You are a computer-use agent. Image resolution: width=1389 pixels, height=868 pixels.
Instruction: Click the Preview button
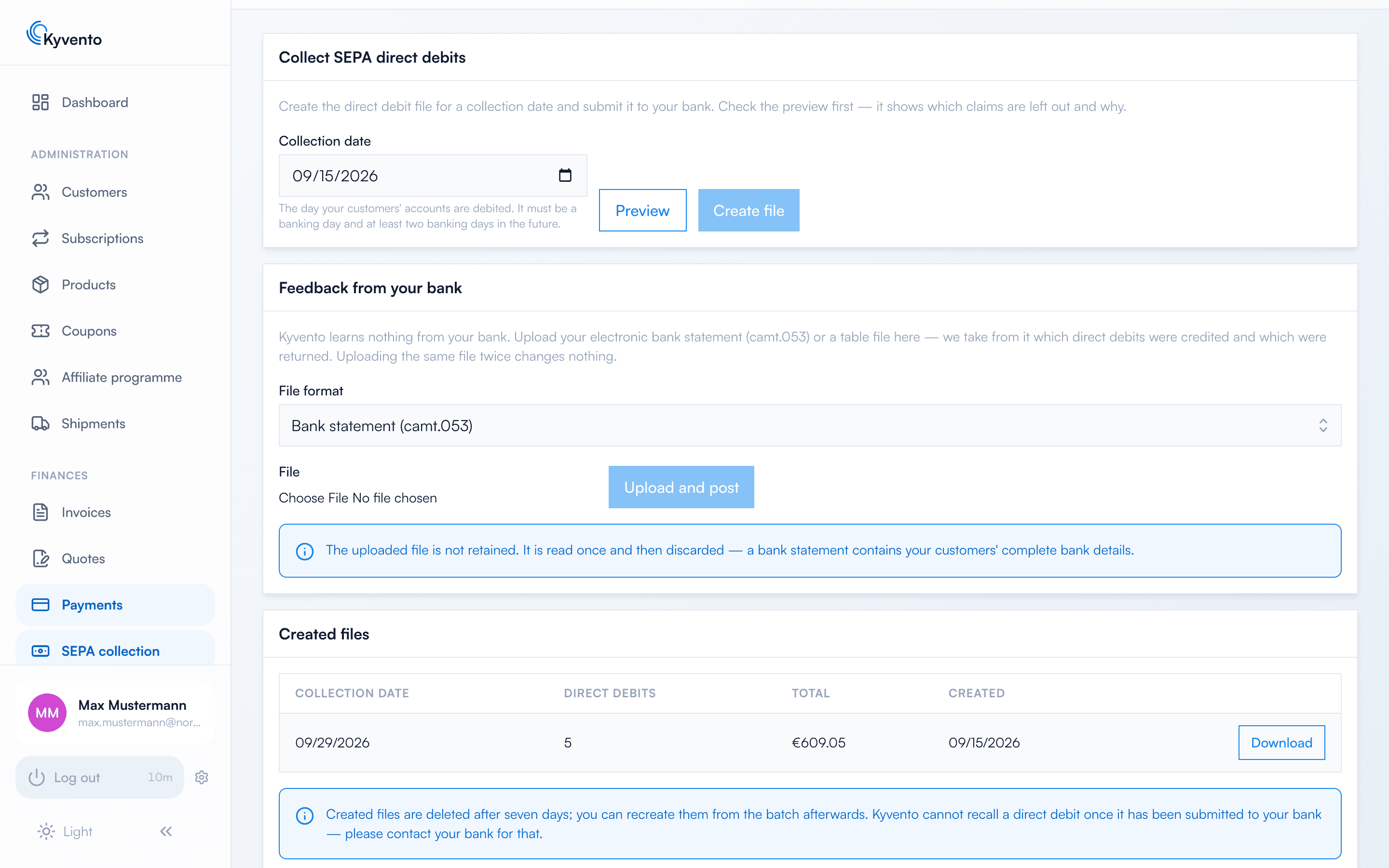click(642, 210)
